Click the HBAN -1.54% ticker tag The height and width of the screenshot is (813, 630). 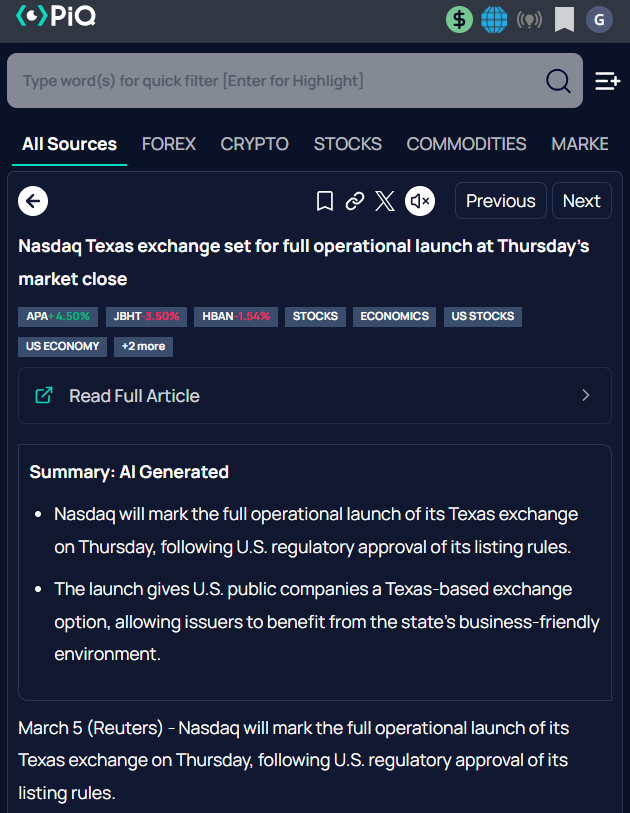pyautogui.click(x=236, y=316)
